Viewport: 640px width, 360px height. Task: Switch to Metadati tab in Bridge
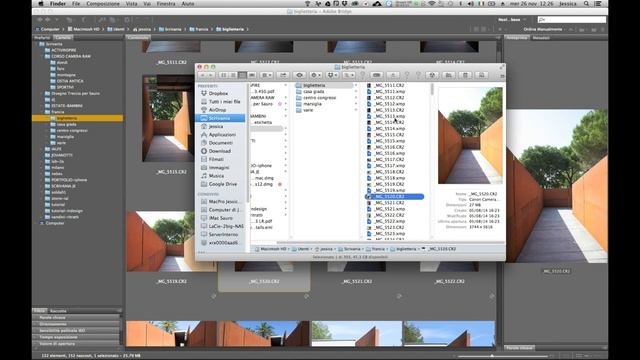[541, 38]
